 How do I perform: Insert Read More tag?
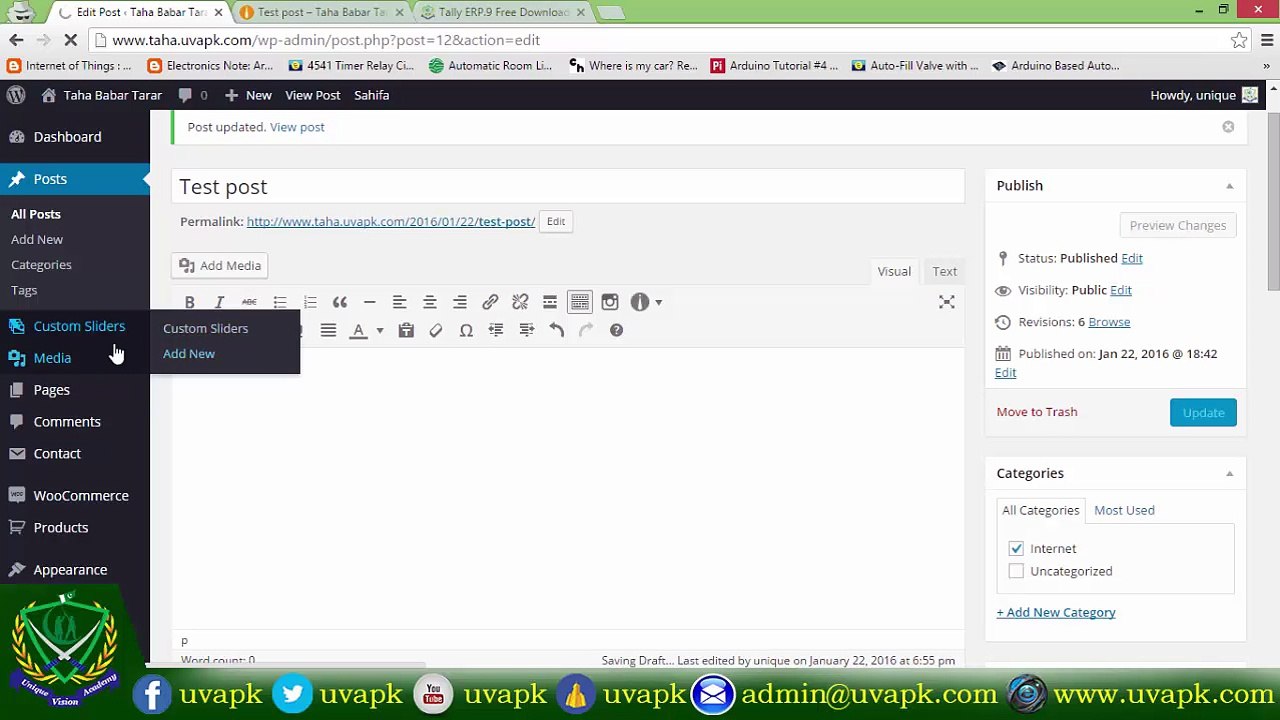pyautogui.click(x=550, y=302)
